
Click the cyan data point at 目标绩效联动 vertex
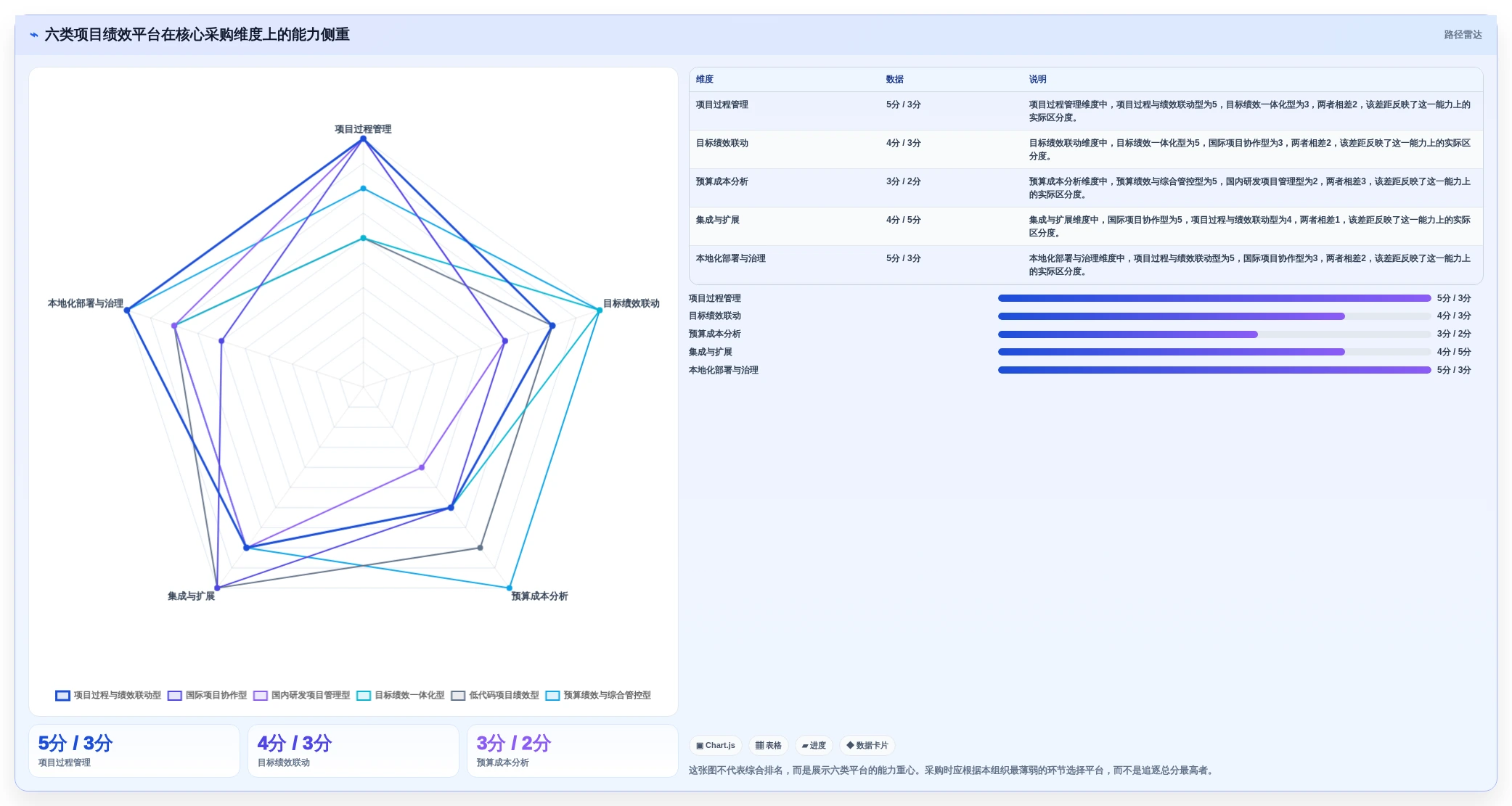pos(600,310)
